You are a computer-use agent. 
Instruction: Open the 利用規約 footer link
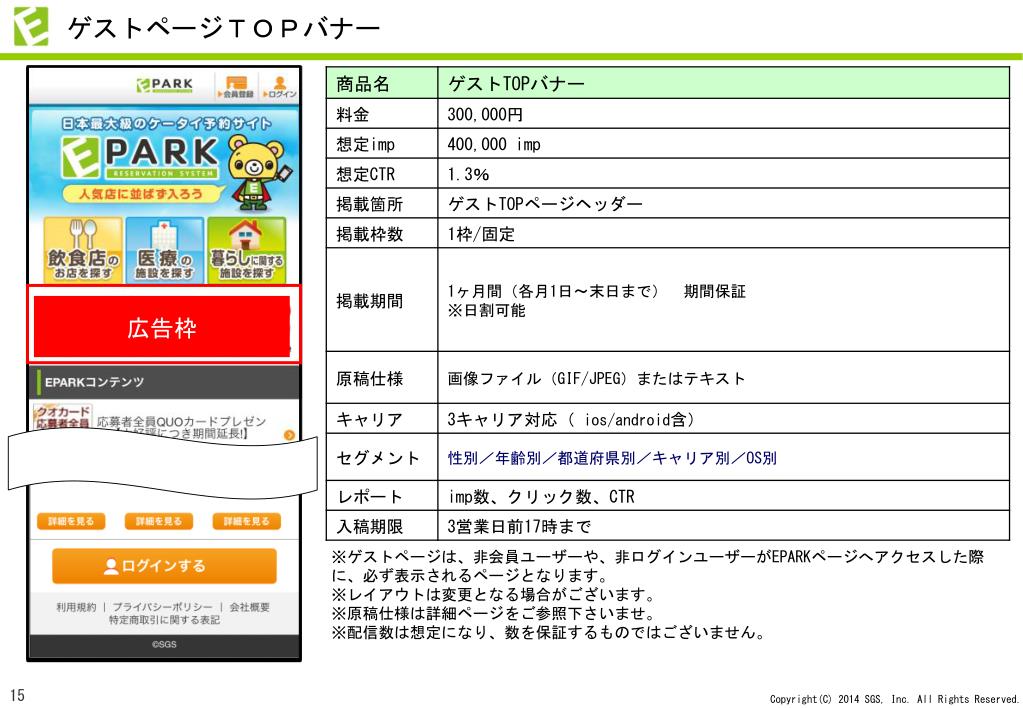click(76, 607)
